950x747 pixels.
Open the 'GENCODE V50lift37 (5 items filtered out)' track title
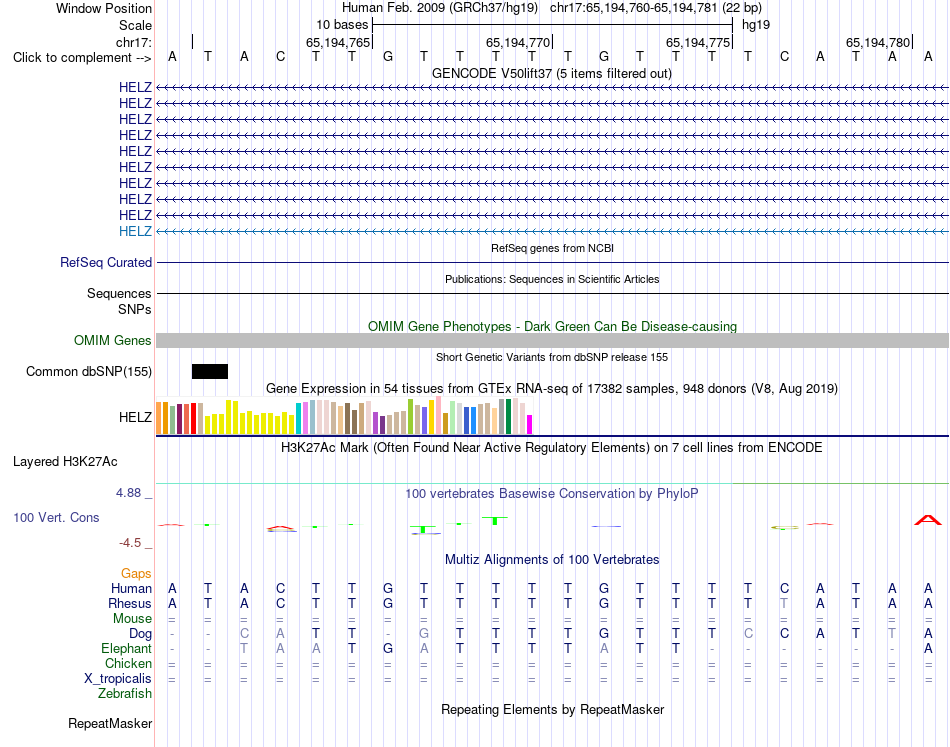click(x=551, y=73)
